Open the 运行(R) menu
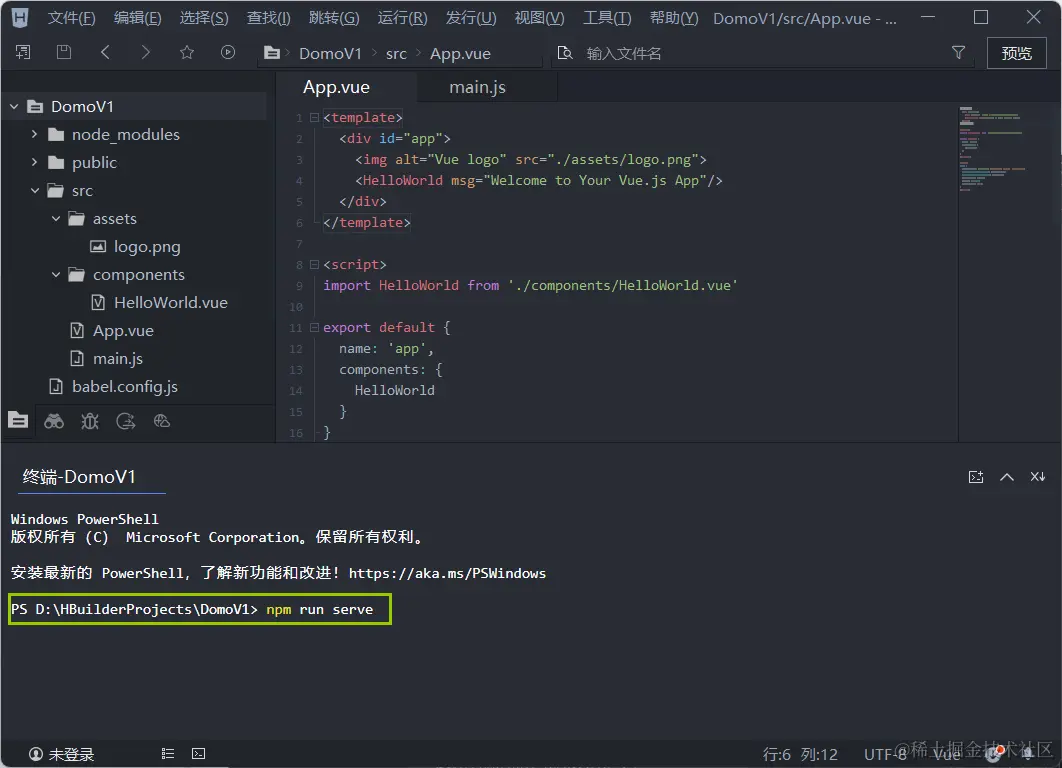 [402, 18]
